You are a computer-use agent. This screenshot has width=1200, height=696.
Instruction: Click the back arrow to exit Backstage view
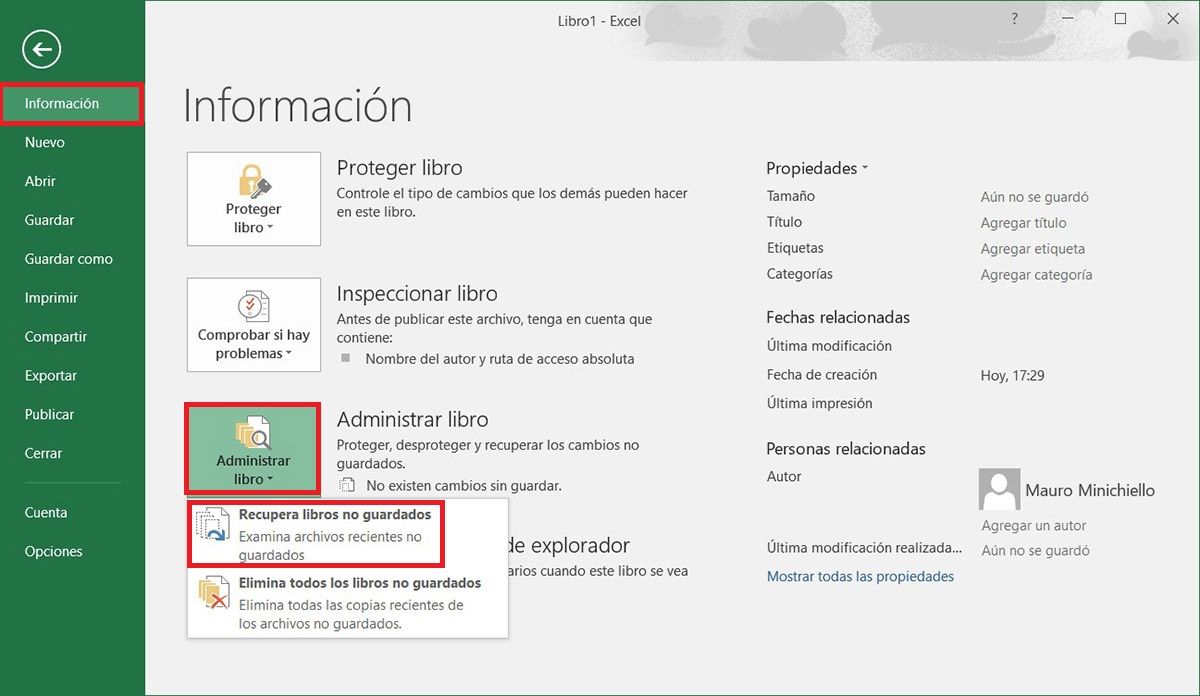40,48
